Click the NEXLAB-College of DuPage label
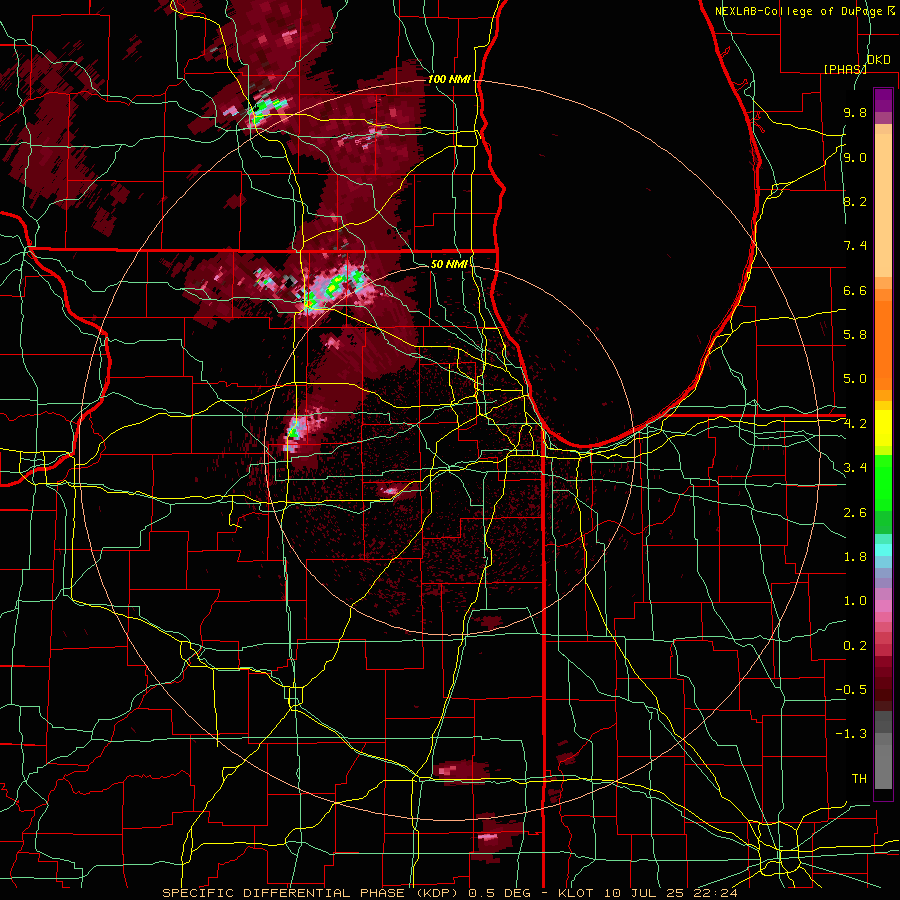Screen dimensions: 900x900 (798, 11)
